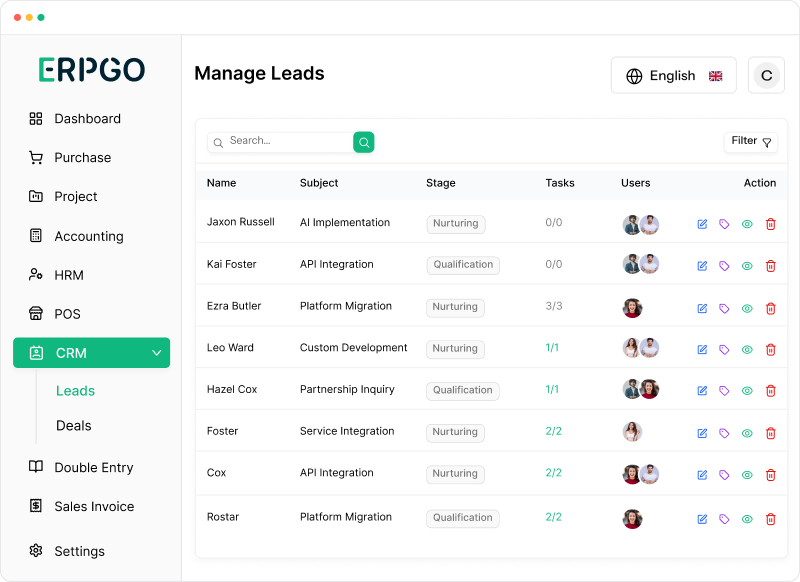The width and height of the screenshot is (800, 582).
Task: View Leo Ward lead details
Action: pos(747,349)
